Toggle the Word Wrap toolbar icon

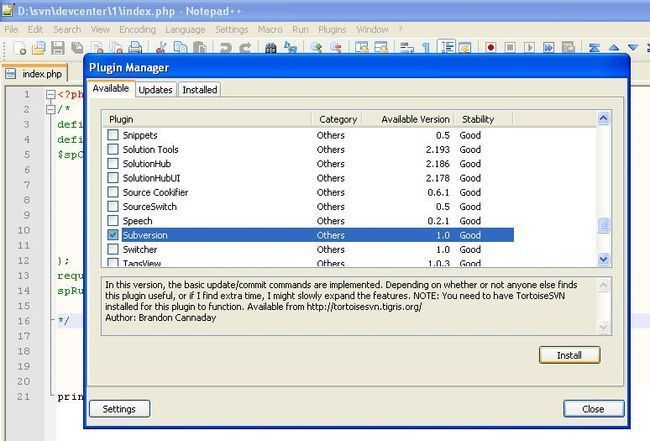[x=407, y=48]
